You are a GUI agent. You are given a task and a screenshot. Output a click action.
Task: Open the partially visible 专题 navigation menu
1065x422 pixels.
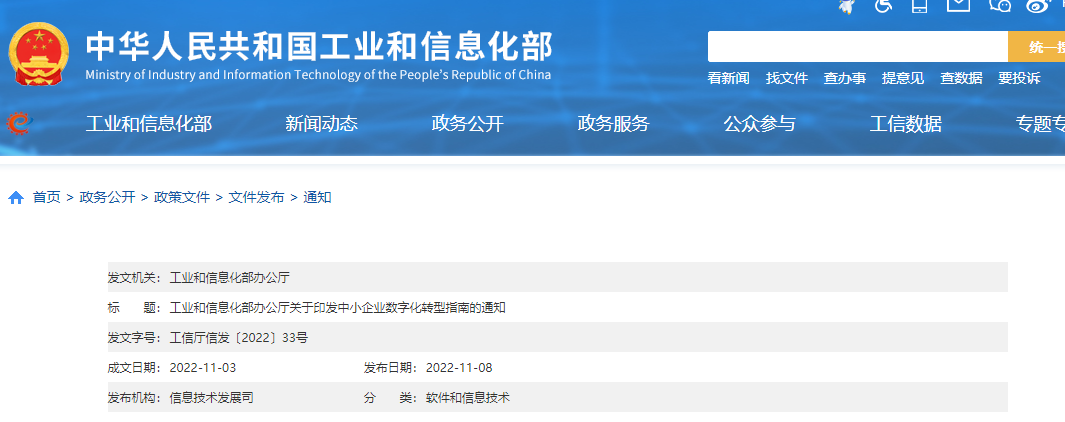(1040, 124)
